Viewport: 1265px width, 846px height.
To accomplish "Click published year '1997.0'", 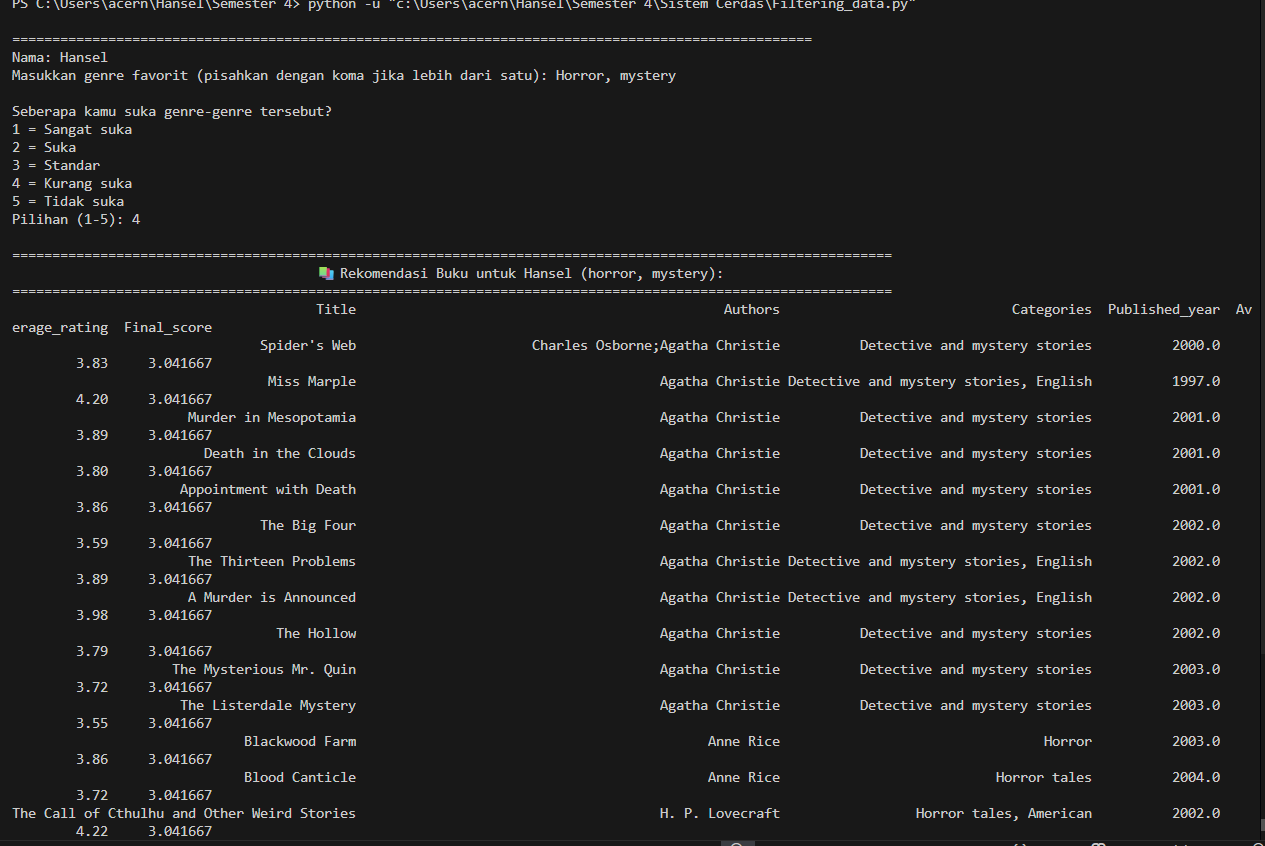I will tap(1196, 381).
